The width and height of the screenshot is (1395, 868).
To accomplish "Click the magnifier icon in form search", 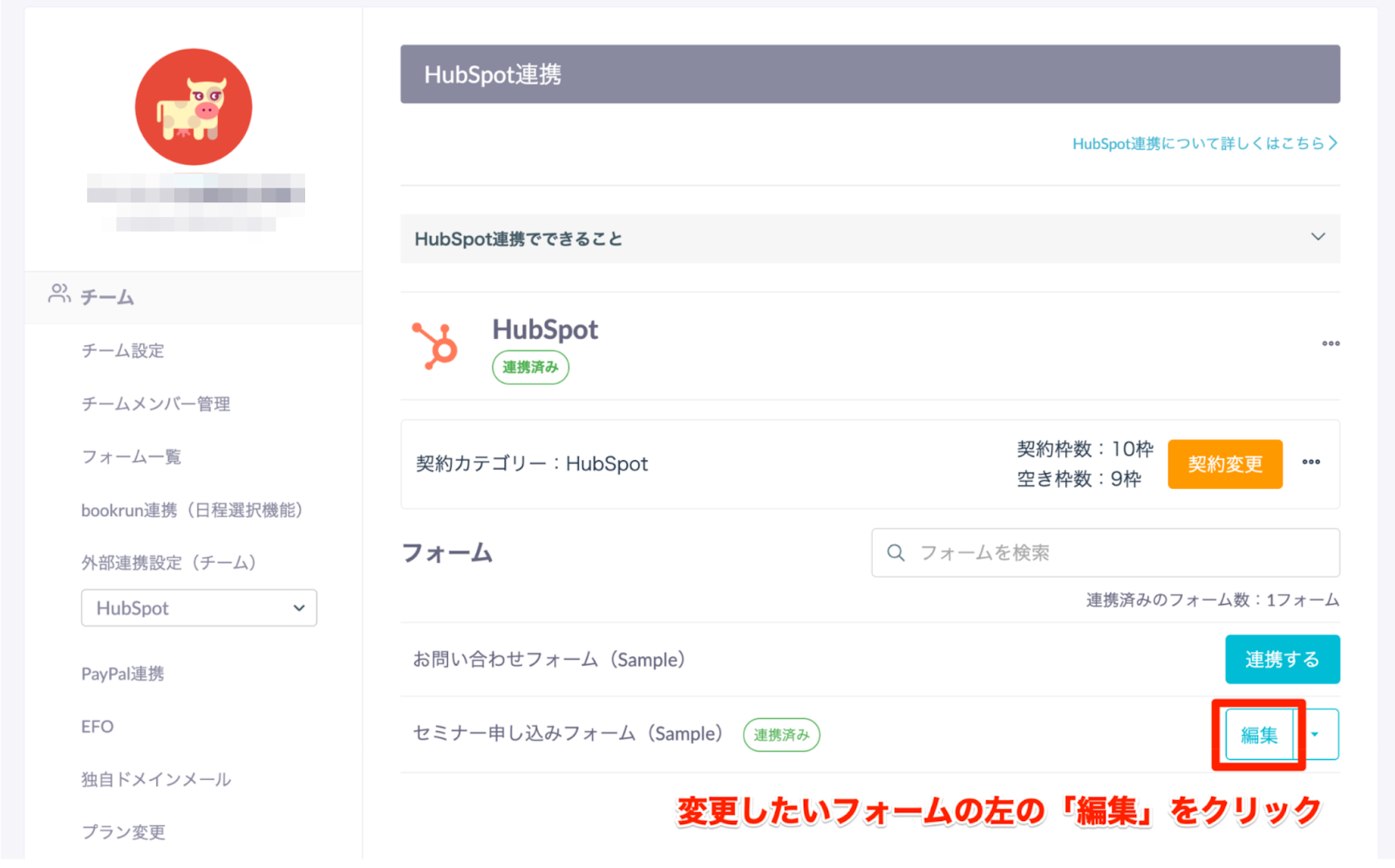I will (x=895, y=553).
